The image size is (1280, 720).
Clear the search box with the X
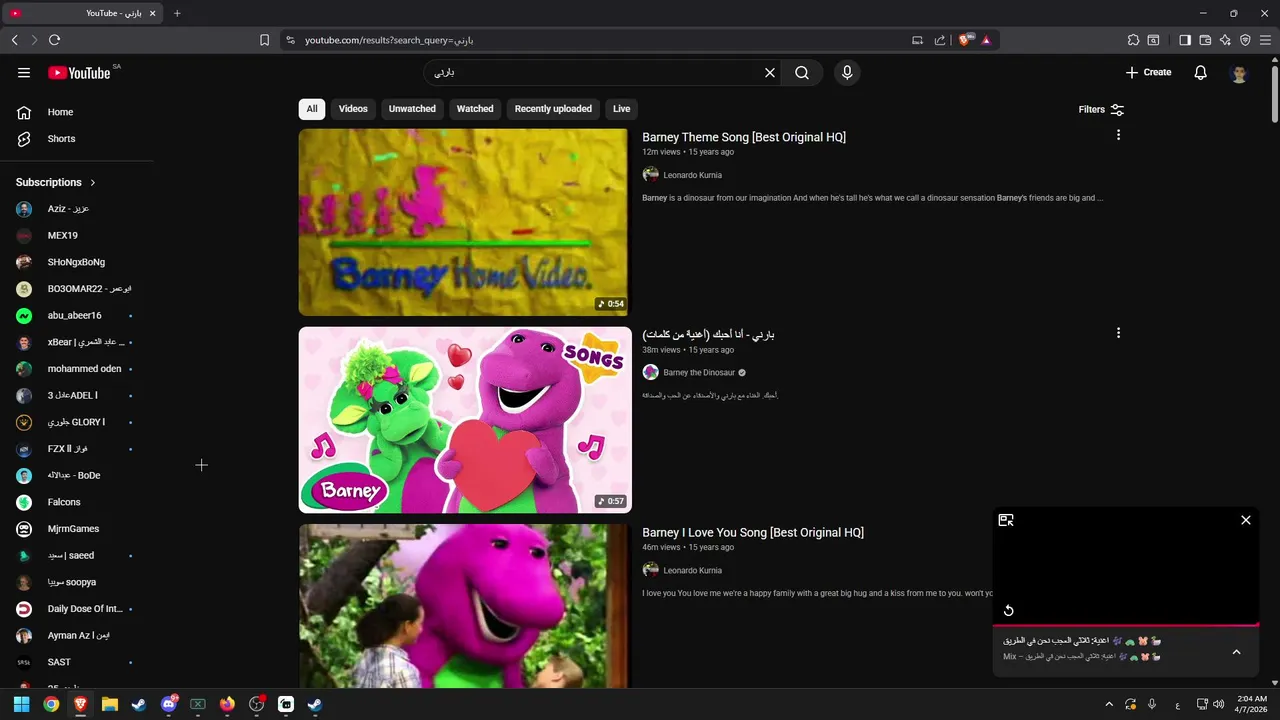[x=770, y=73]
